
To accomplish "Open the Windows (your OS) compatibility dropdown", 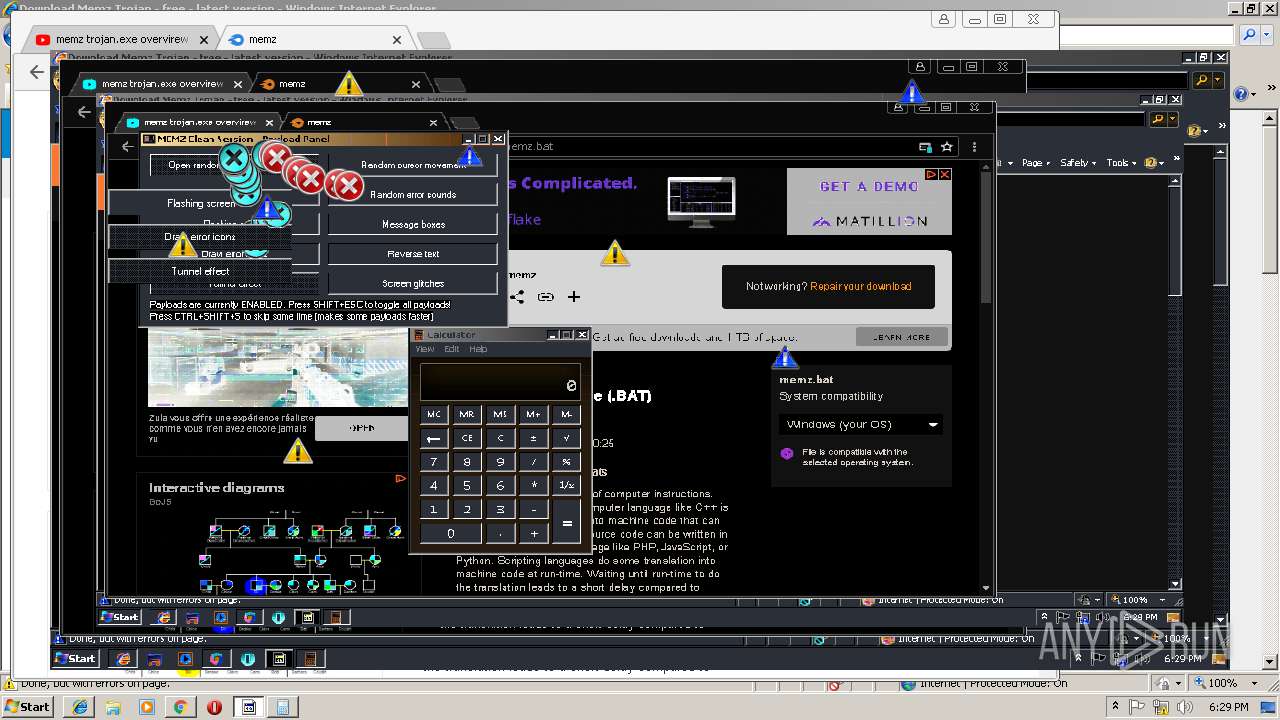I will (861, 424).
